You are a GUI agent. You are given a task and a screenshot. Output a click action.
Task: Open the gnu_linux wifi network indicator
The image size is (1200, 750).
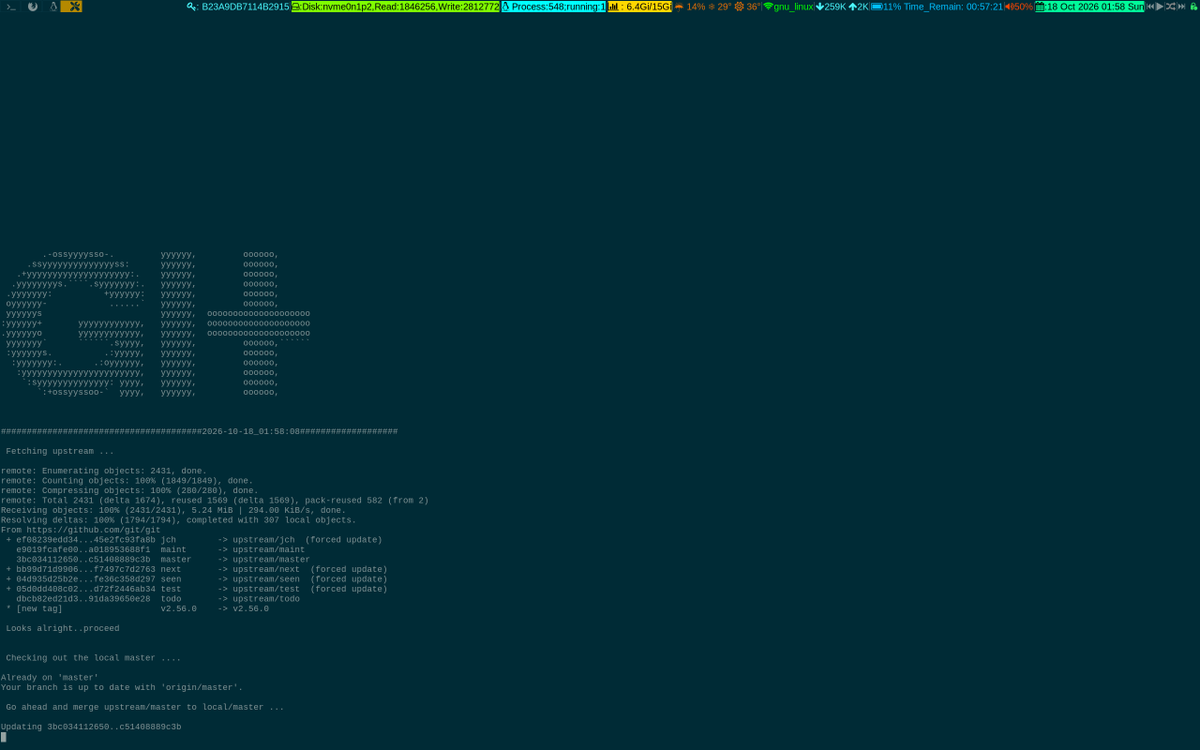click(788, 6)
